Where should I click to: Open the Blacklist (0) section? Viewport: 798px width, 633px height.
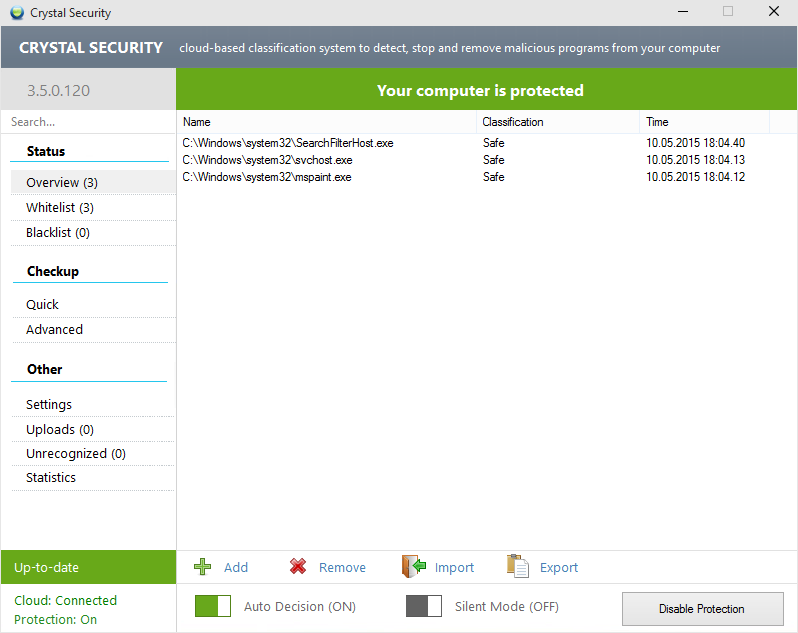(58, 233)
